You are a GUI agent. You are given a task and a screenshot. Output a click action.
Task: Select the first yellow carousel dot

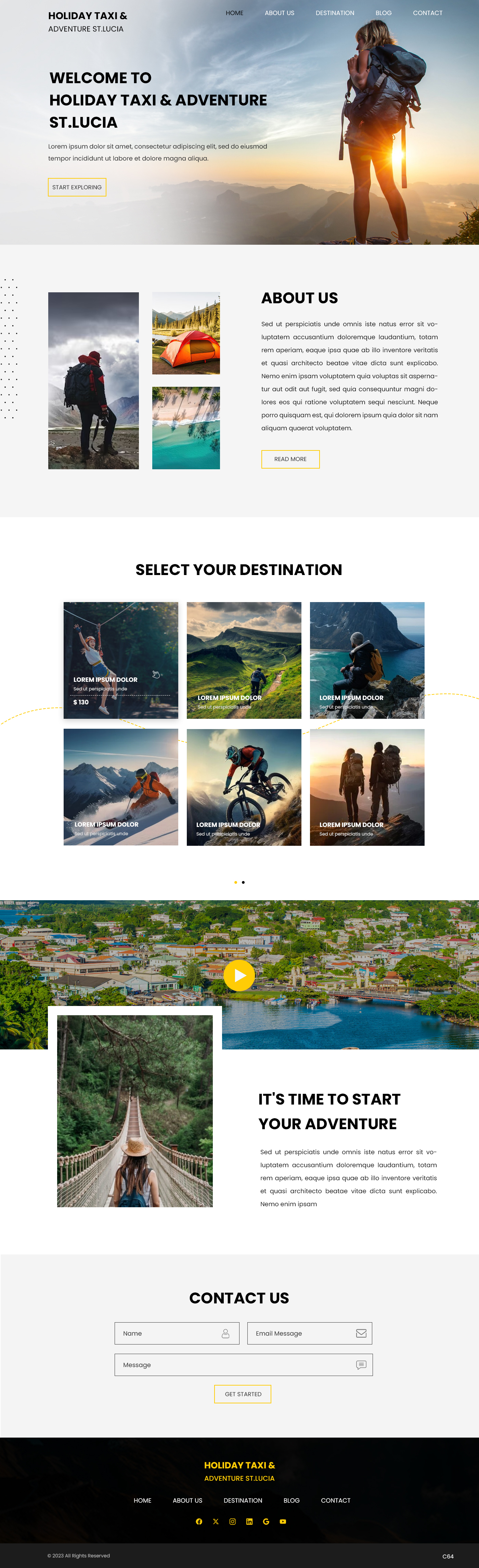click(x=235, y=882)
